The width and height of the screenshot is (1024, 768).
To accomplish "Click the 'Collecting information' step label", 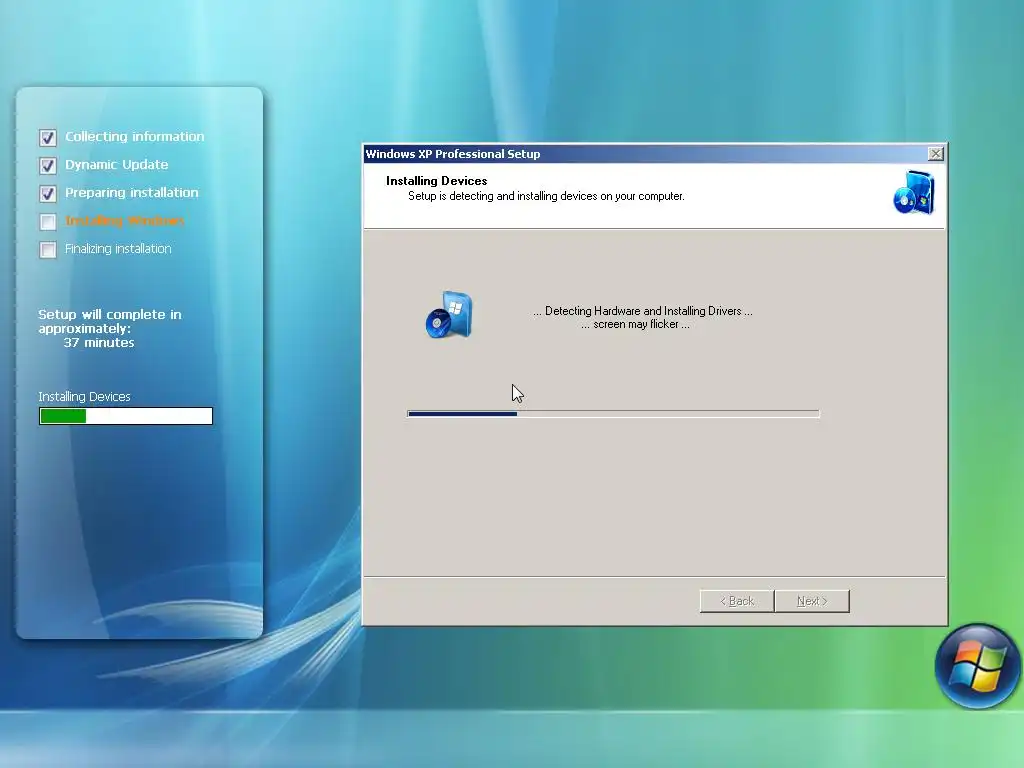I will pos(135,136).
